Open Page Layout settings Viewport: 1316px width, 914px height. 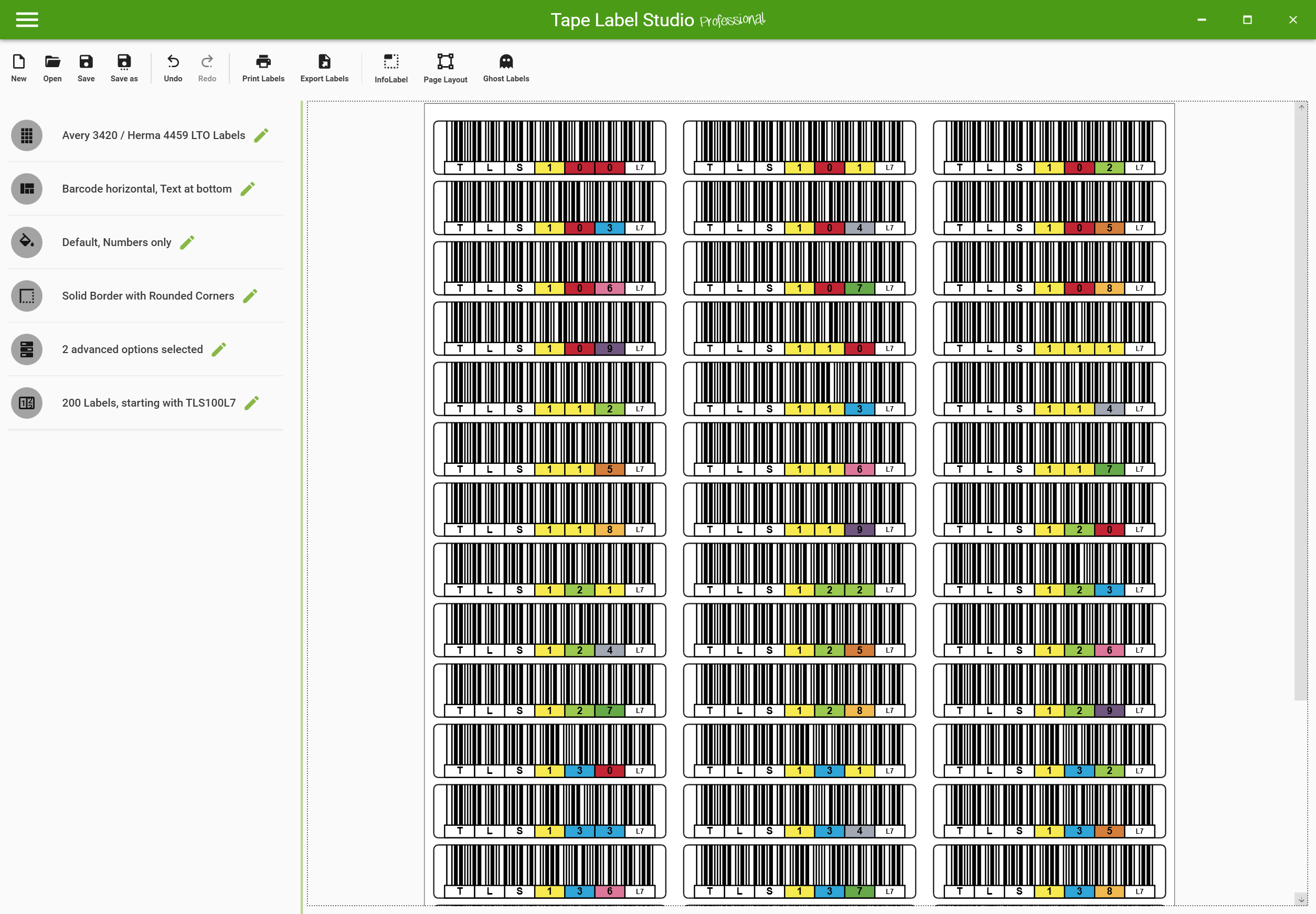coord(445,69)
